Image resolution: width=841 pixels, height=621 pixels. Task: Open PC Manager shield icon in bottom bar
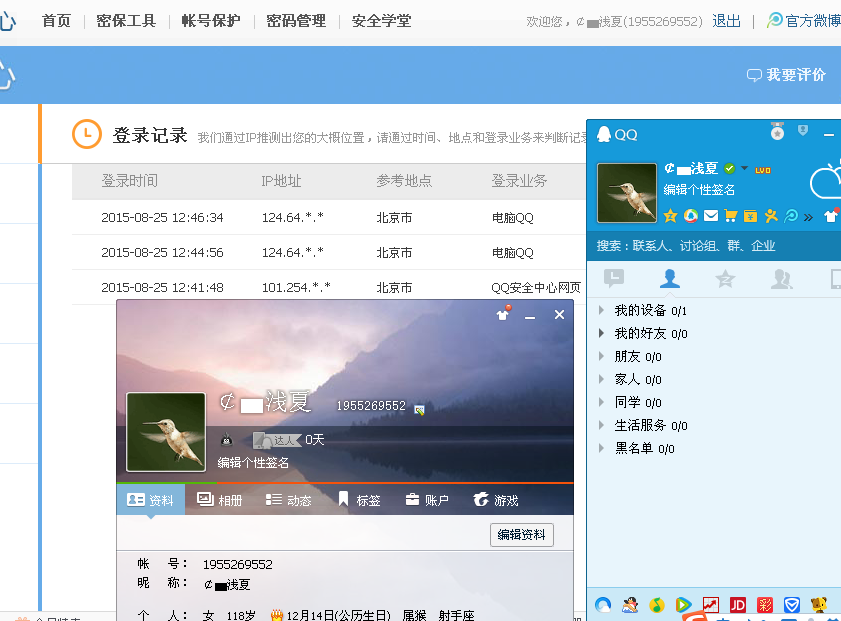pos(792,605)
